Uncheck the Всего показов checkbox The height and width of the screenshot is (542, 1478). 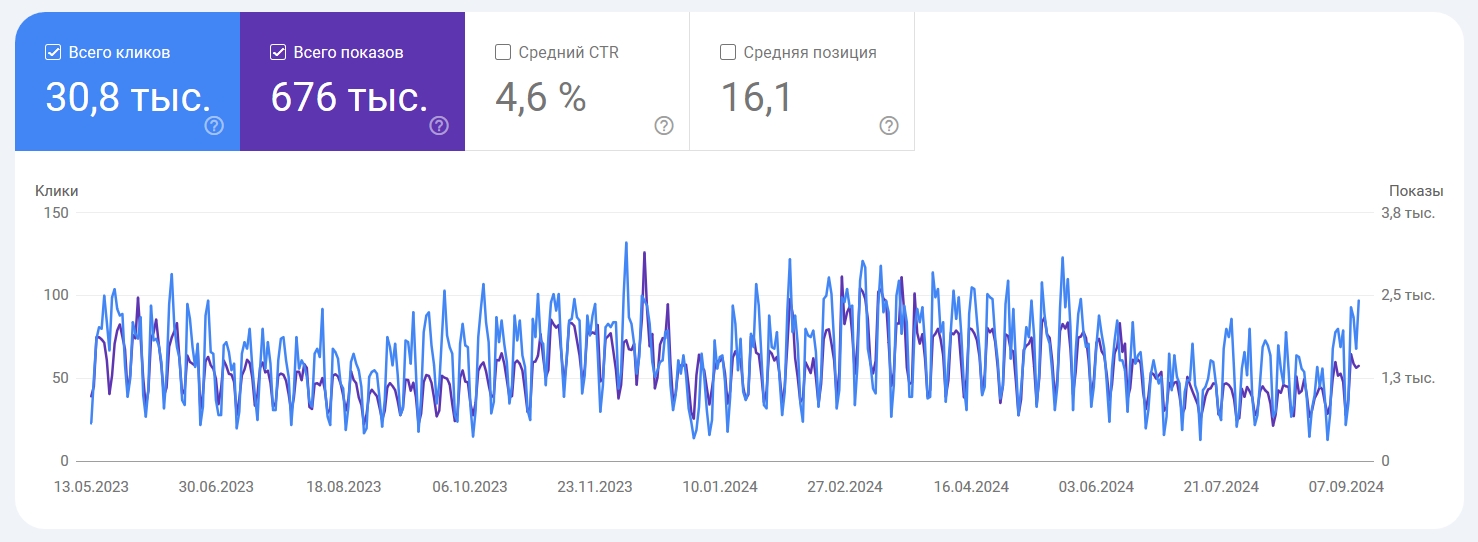click(x=279, y=53)
